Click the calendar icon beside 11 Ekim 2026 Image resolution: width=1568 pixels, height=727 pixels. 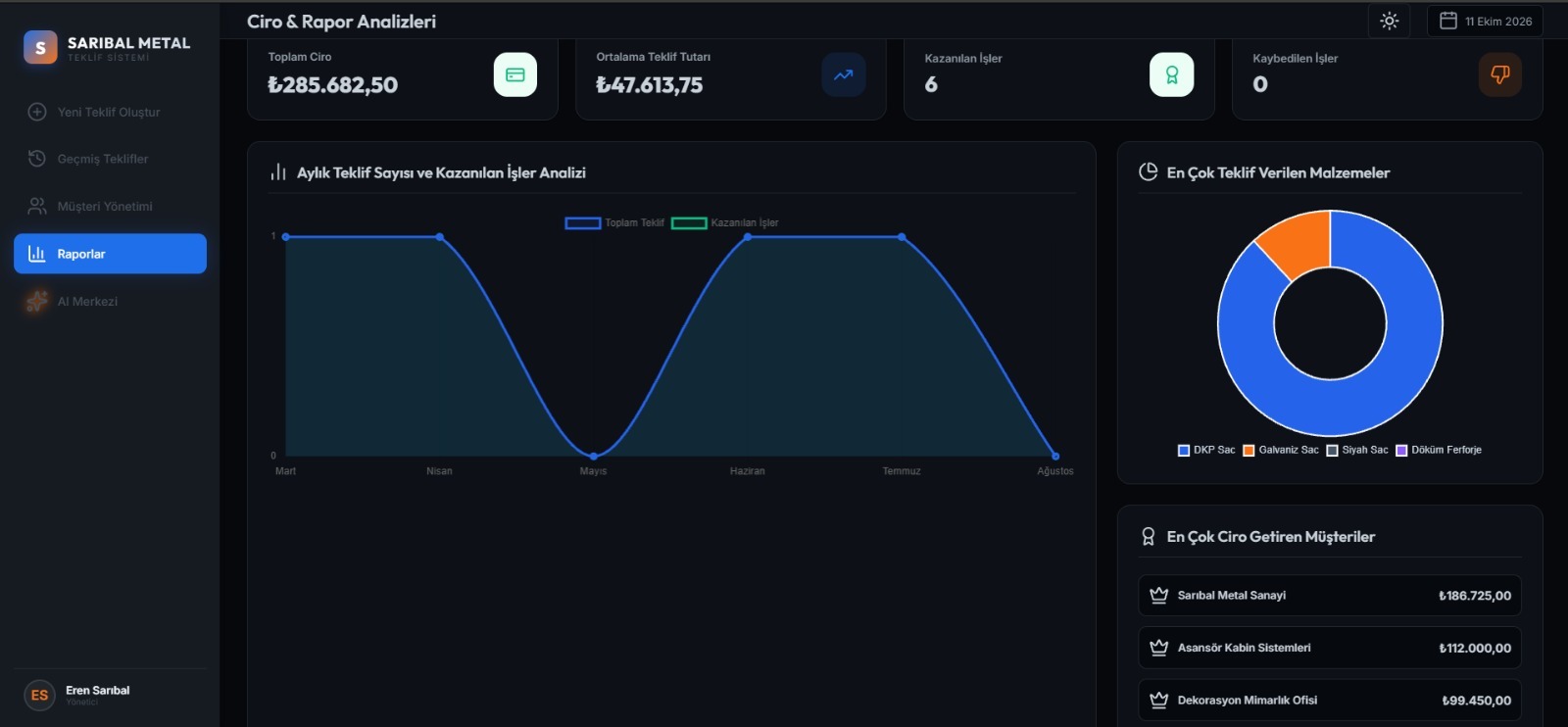click(x=1447, y=21)
